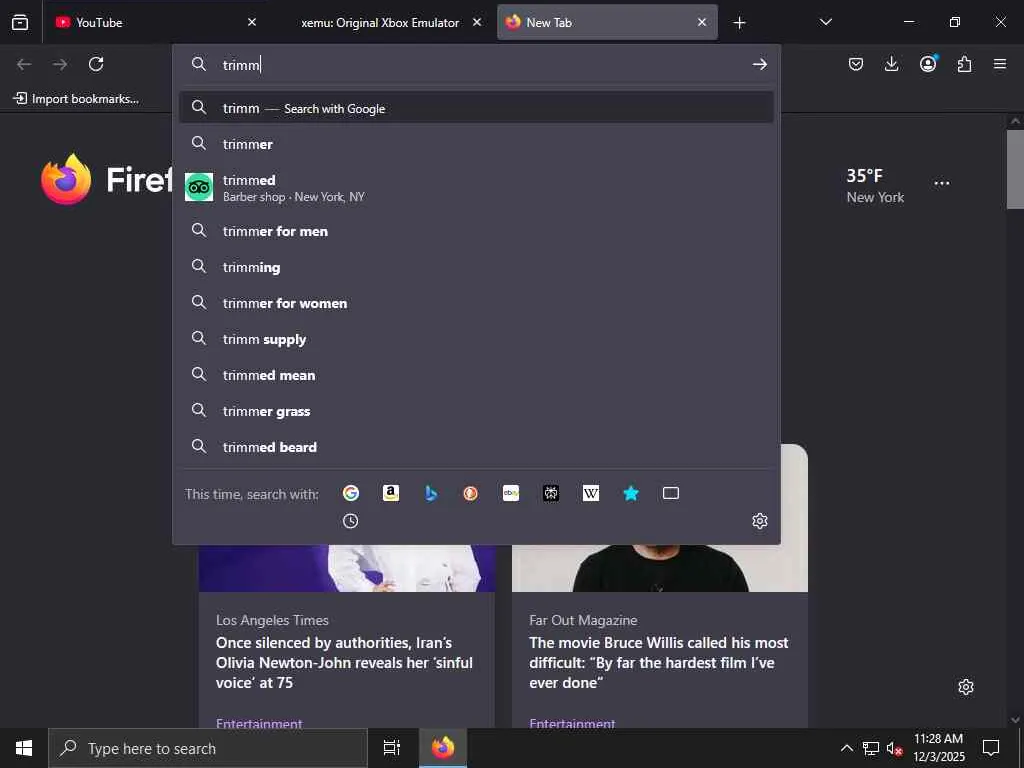Open the weather widget three-dot menu
This screenshot has width=1024, height=768.
pos(942,183)
